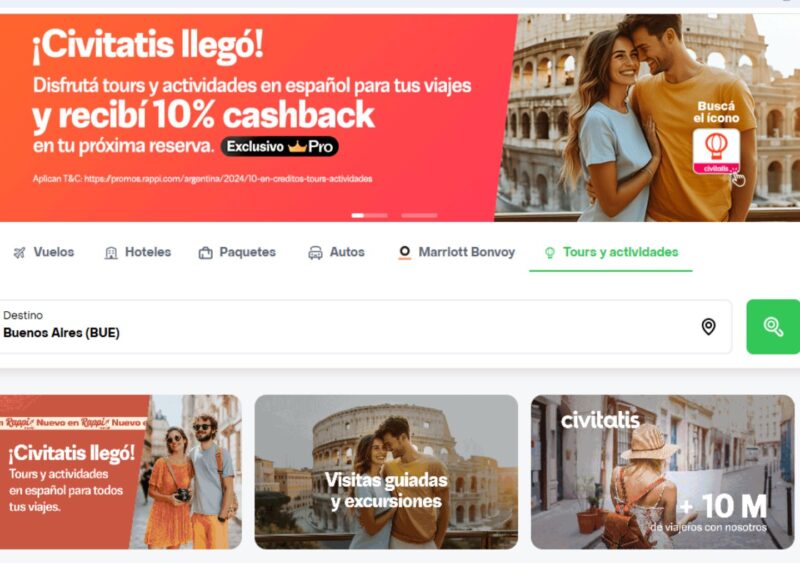This screenshot has width=800, height=563.
Task: Open the Civitatis llegó promo card
Action: point(120,472)
